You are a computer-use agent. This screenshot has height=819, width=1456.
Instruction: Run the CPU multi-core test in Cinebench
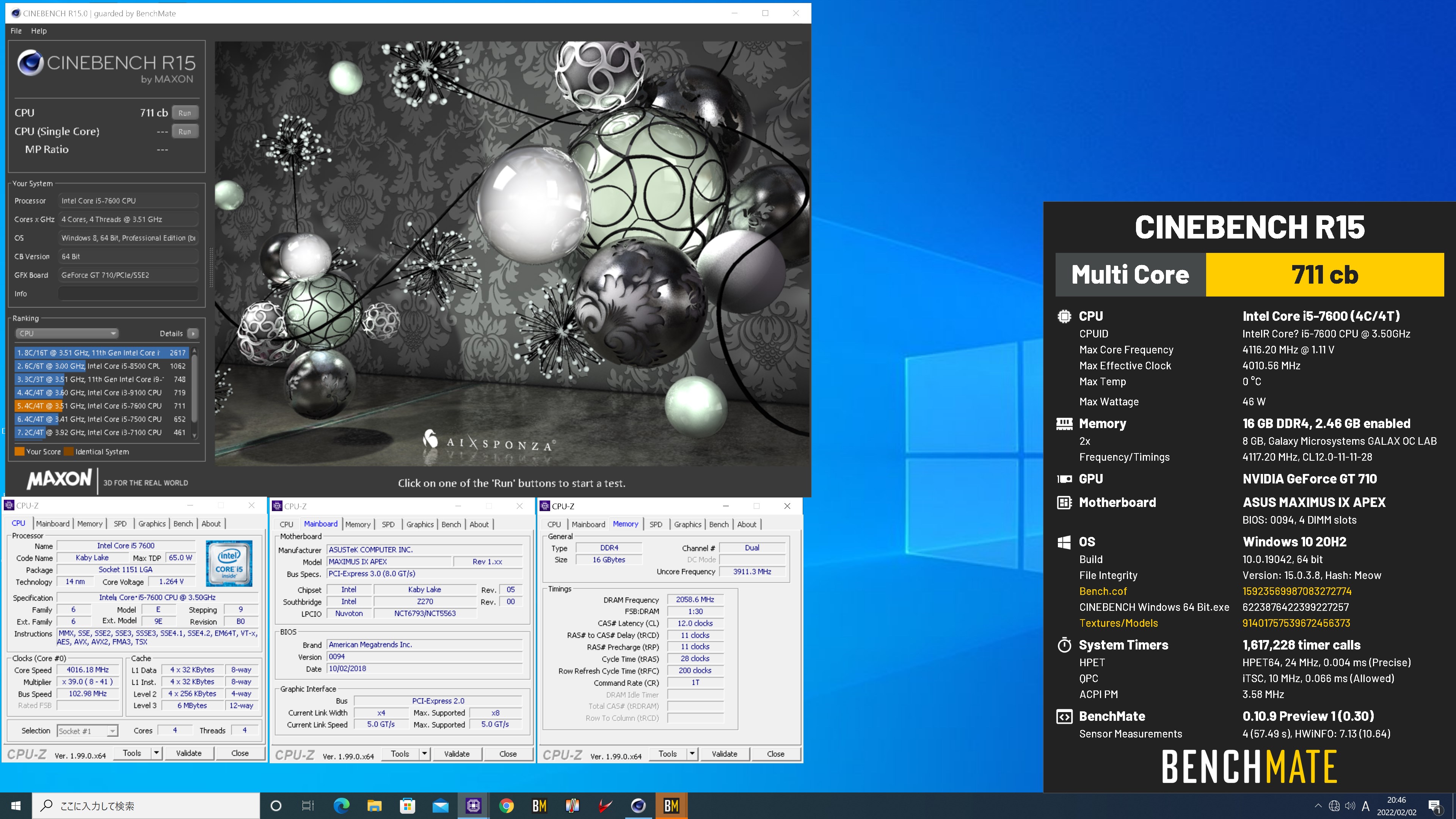click(185, 113)
